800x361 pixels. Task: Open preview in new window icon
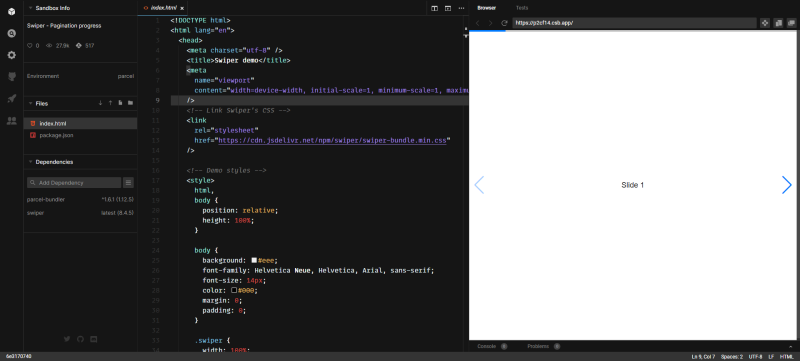click(x=791, y=23)
